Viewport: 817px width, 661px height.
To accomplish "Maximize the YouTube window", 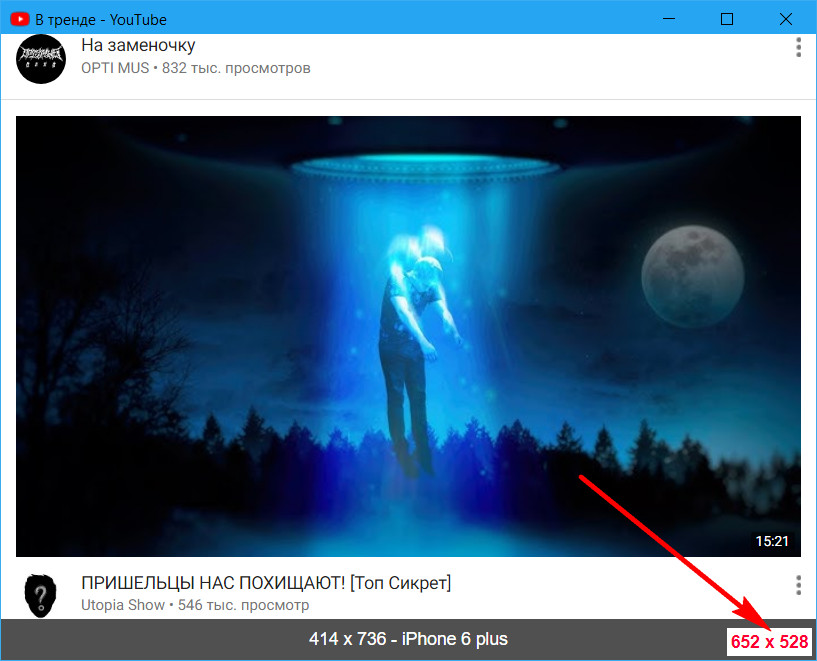I will pyautogui.click(x=727, y=19).
